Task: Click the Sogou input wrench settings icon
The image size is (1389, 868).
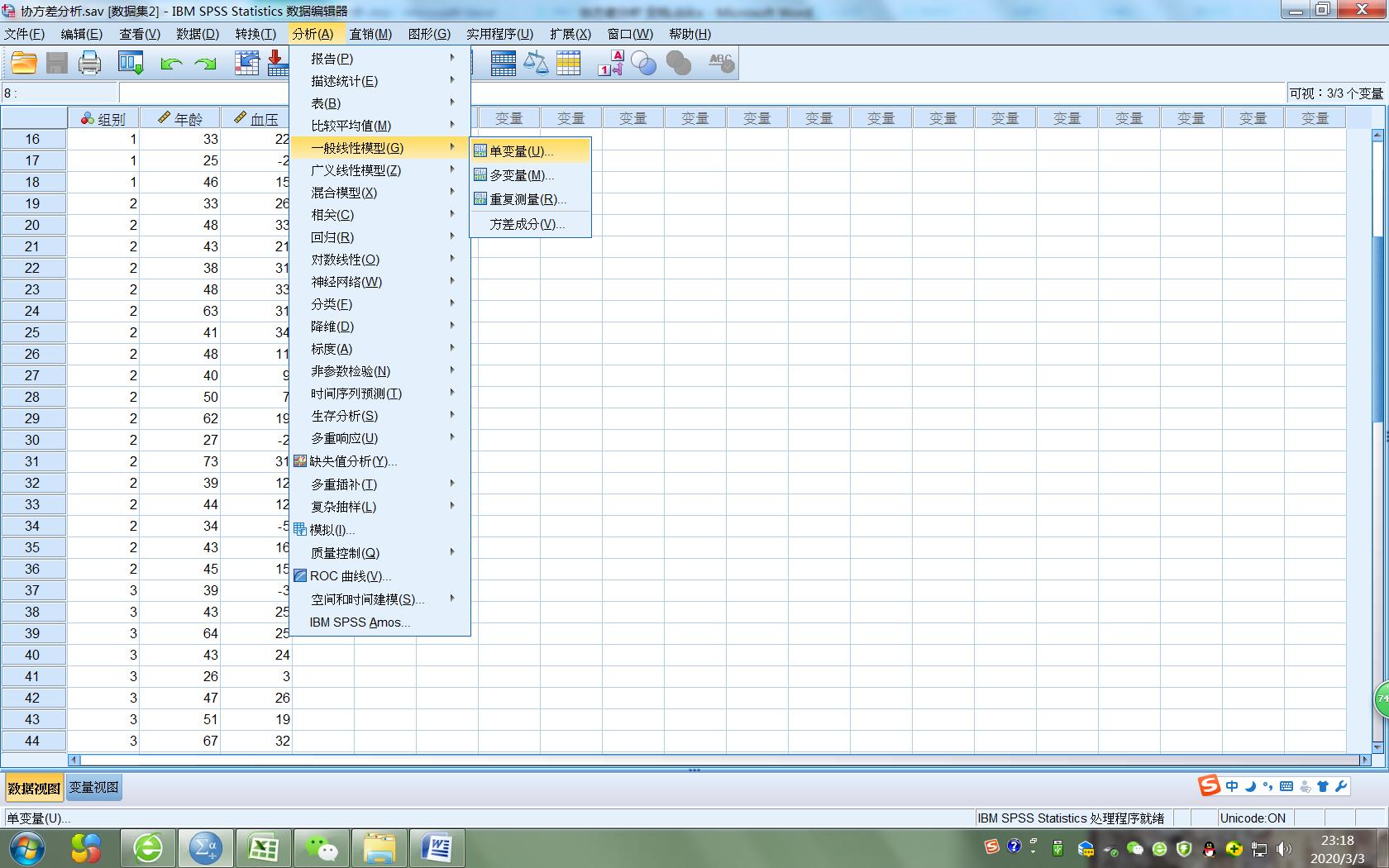Action: click(x=1341, y=786)
